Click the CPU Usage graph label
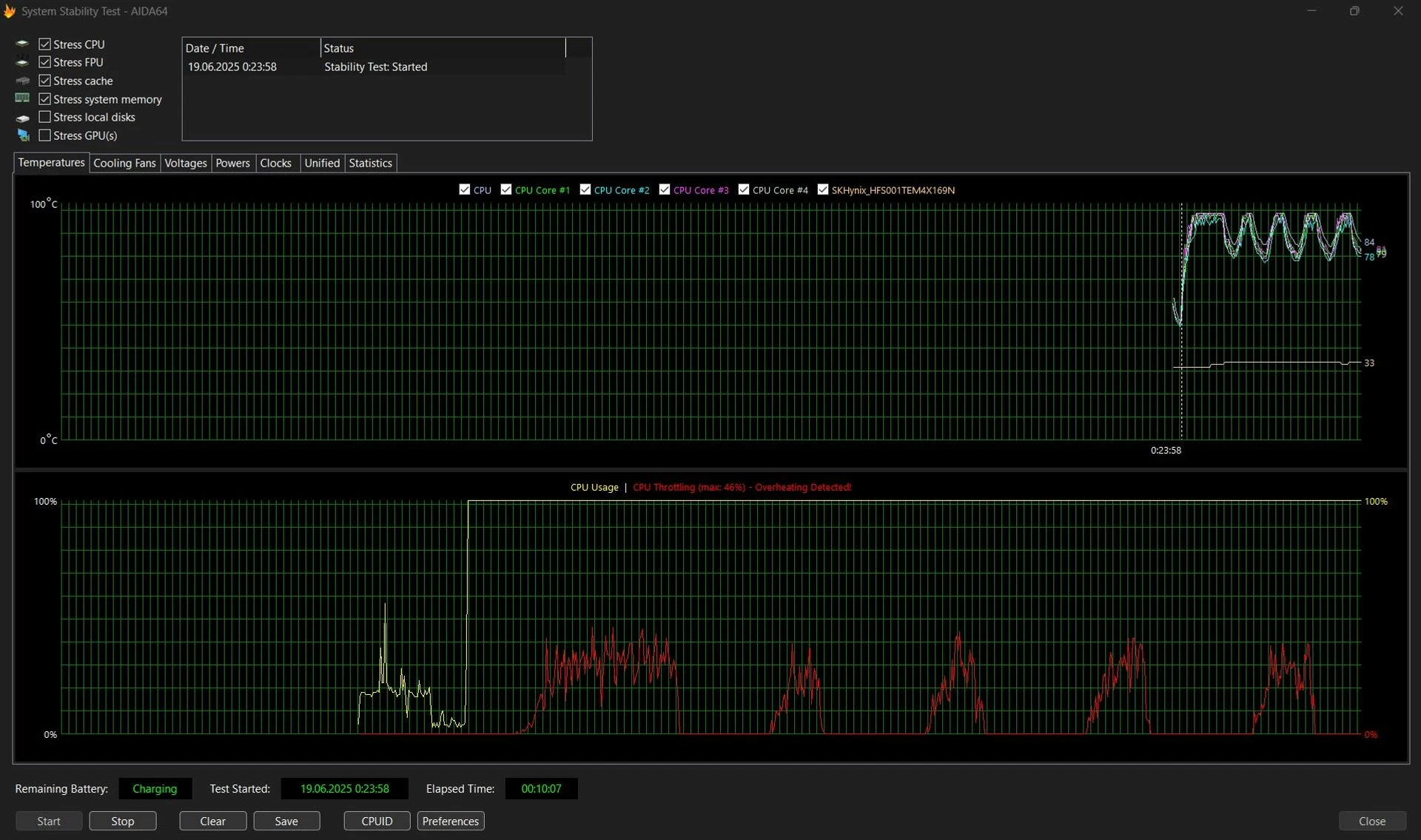Image resolution: width=1421 pixels, height=840 pixels. [594, 487]
